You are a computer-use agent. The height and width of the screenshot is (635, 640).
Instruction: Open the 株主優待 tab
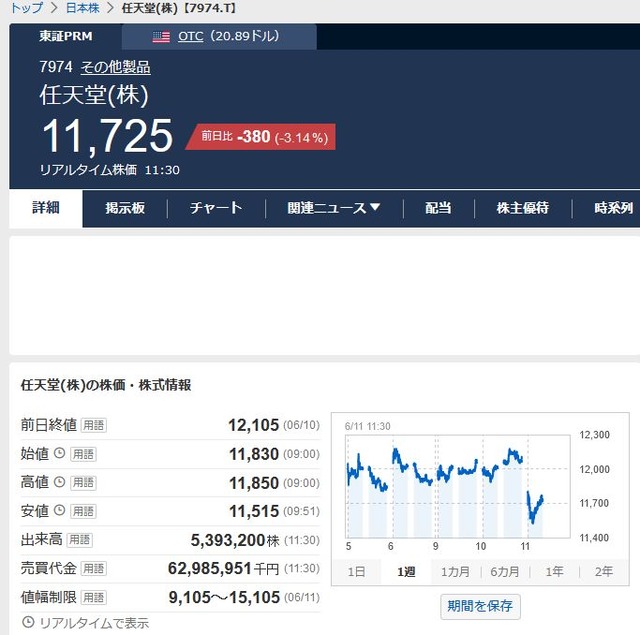(523, 208)
